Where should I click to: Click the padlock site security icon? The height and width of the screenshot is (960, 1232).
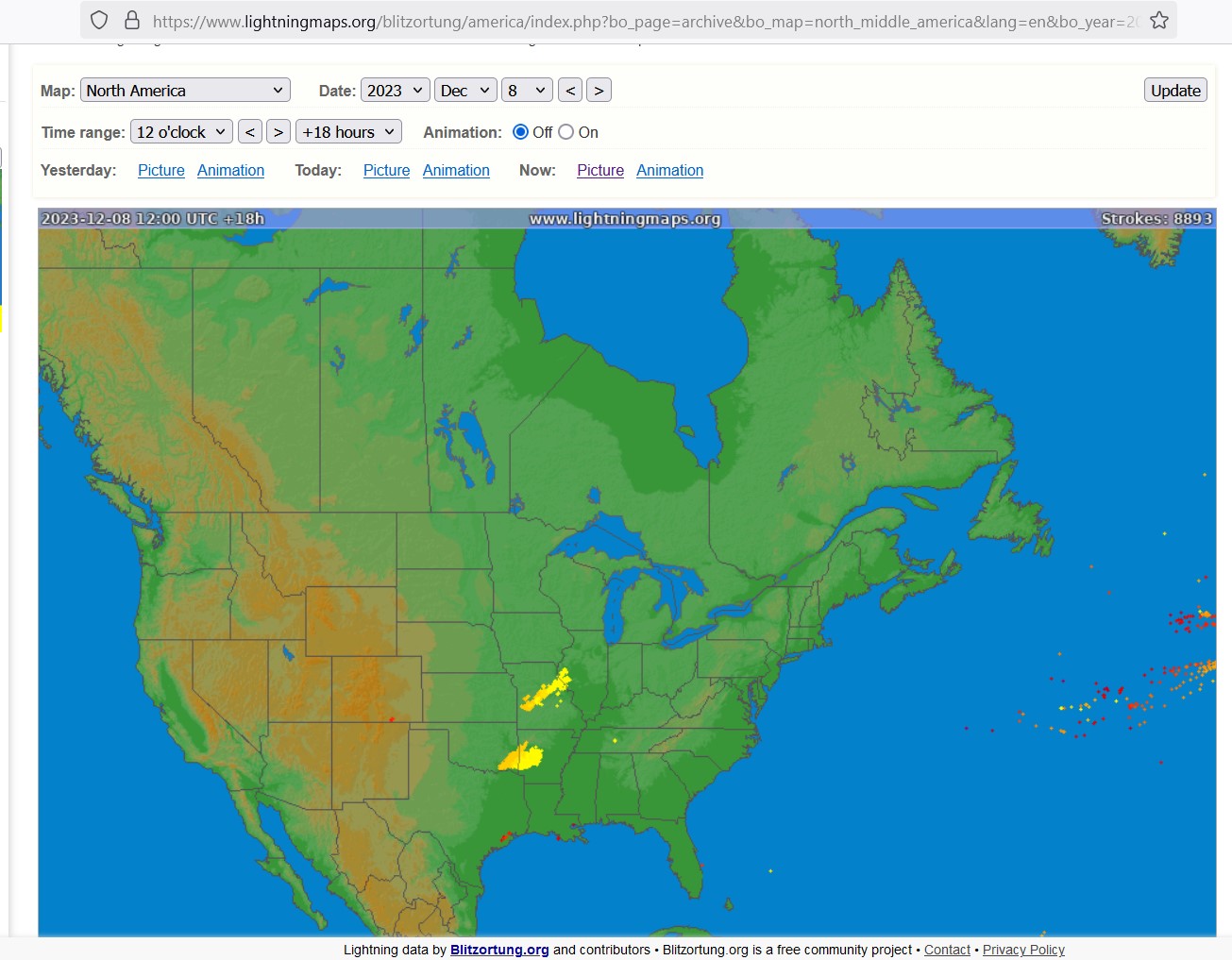(132, 20)
